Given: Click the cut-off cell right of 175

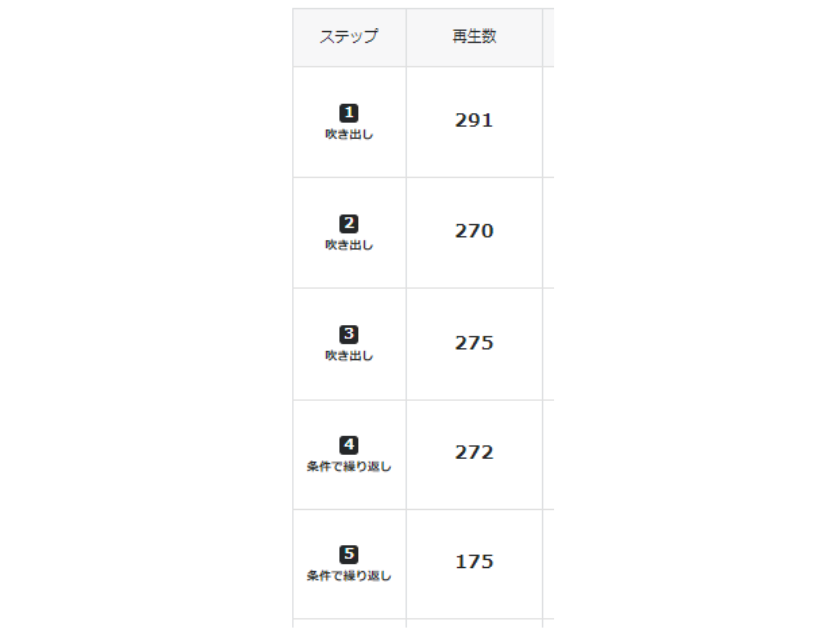Looking at the screenshot, I should click(548, 563).
